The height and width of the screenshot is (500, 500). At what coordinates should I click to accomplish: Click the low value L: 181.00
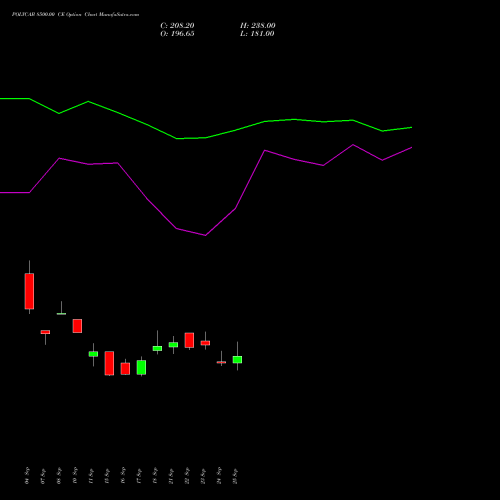coord(257,34)
